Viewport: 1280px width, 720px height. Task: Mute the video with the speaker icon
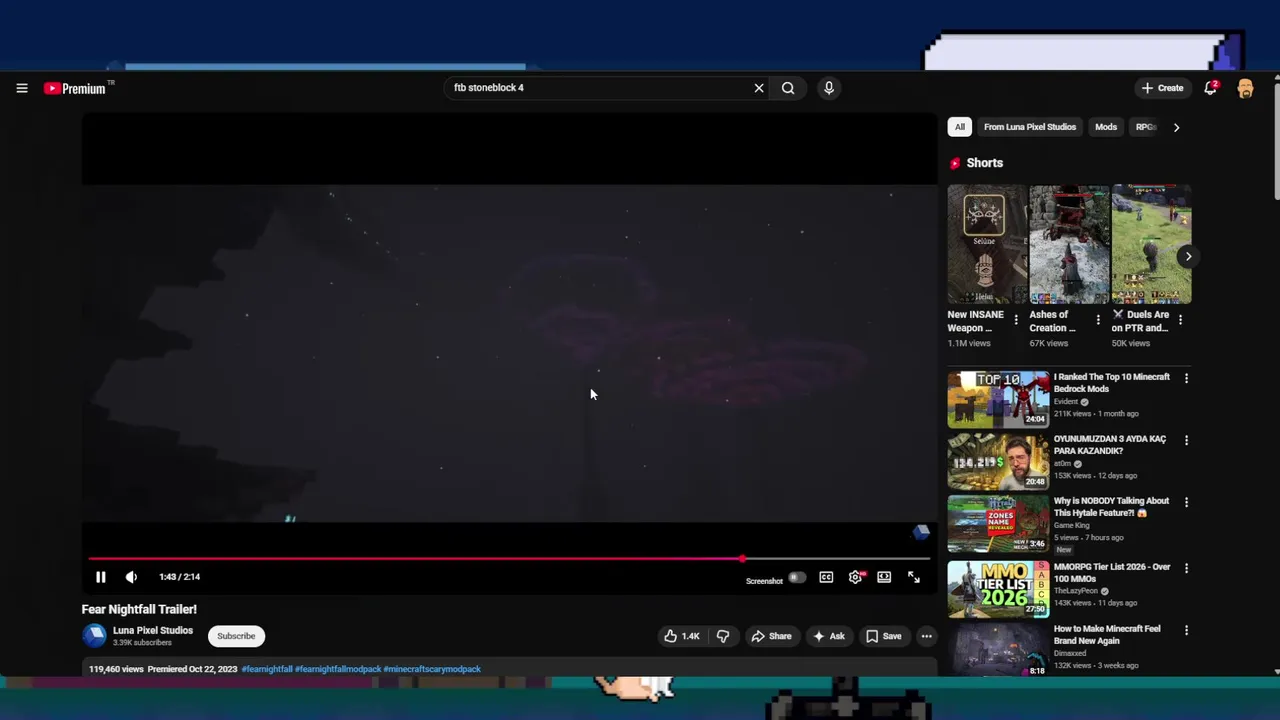tap(131, 577)
